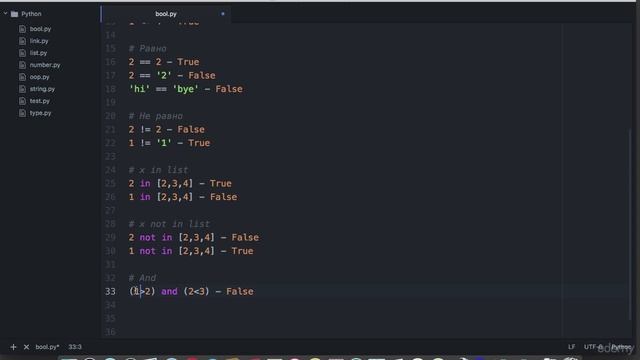Click the plus icon in status bar
Screen dimensions: 640x360
click(x=13, y=347)
